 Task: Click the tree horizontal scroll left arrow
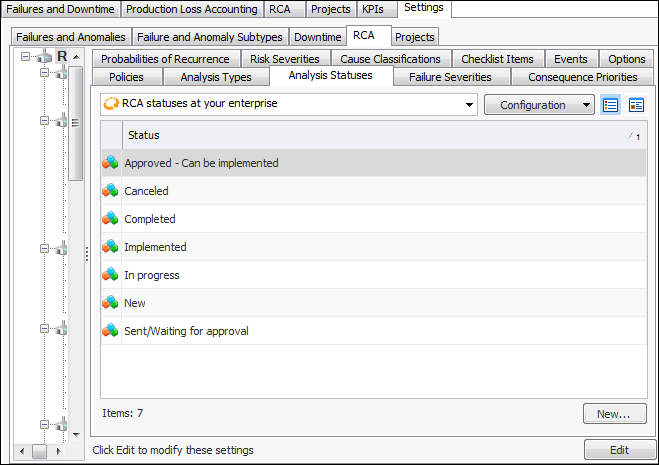coord(22,451)
